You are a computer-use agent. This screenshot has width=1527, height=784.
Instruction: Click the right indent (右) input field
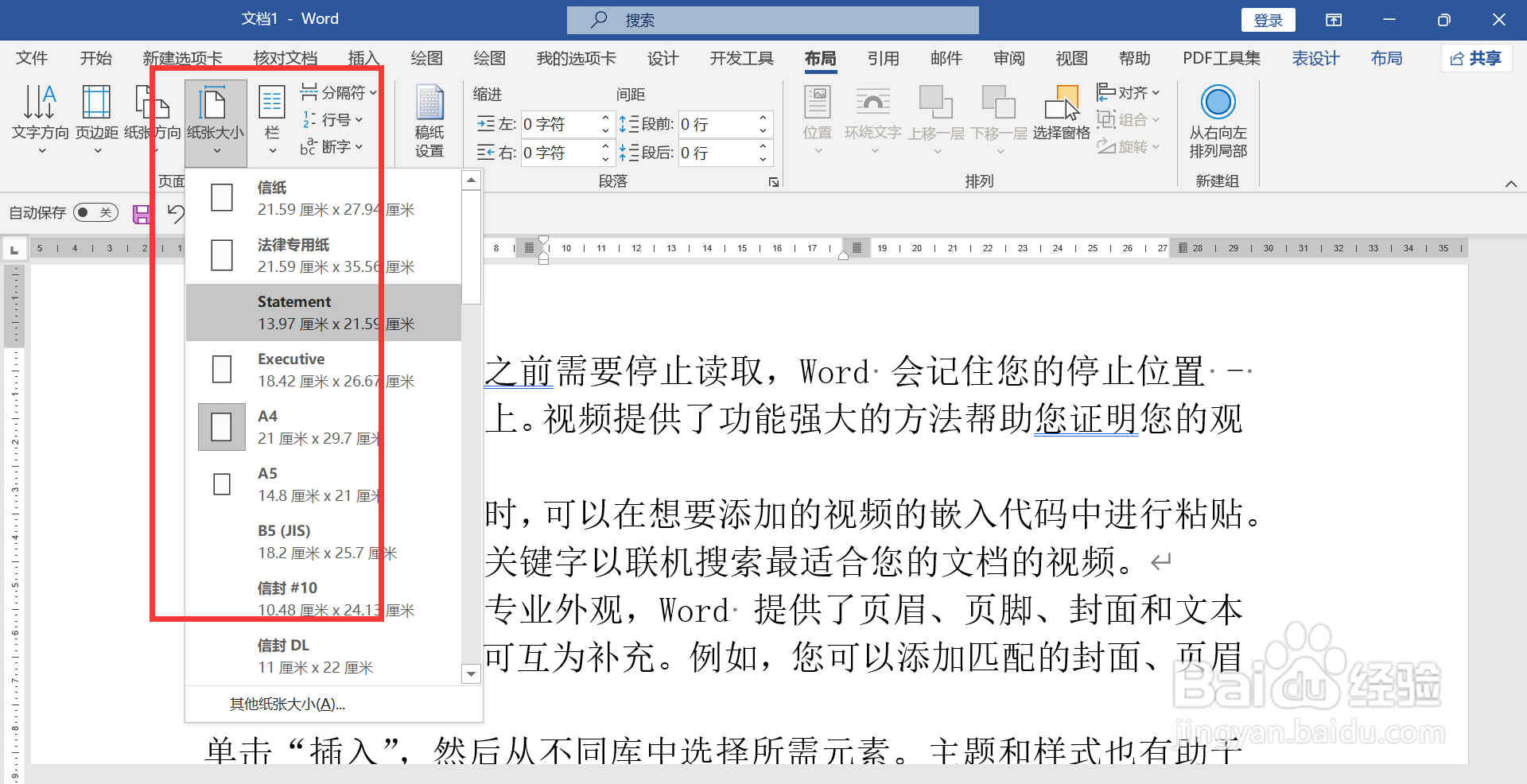[558, 153]
